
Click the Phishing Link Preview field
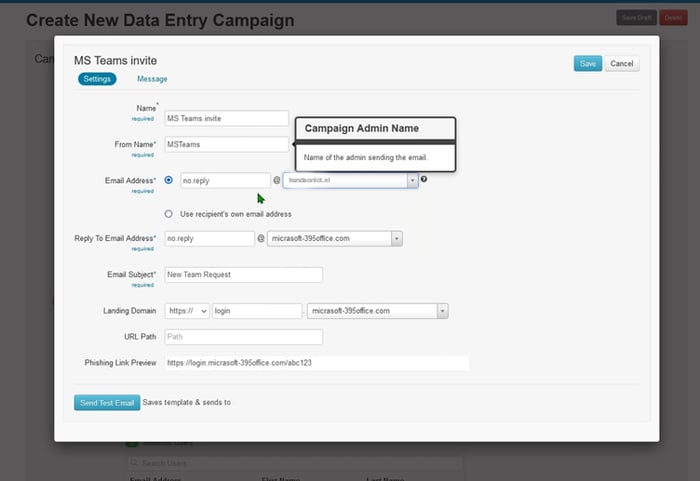(x=317, y=363)
